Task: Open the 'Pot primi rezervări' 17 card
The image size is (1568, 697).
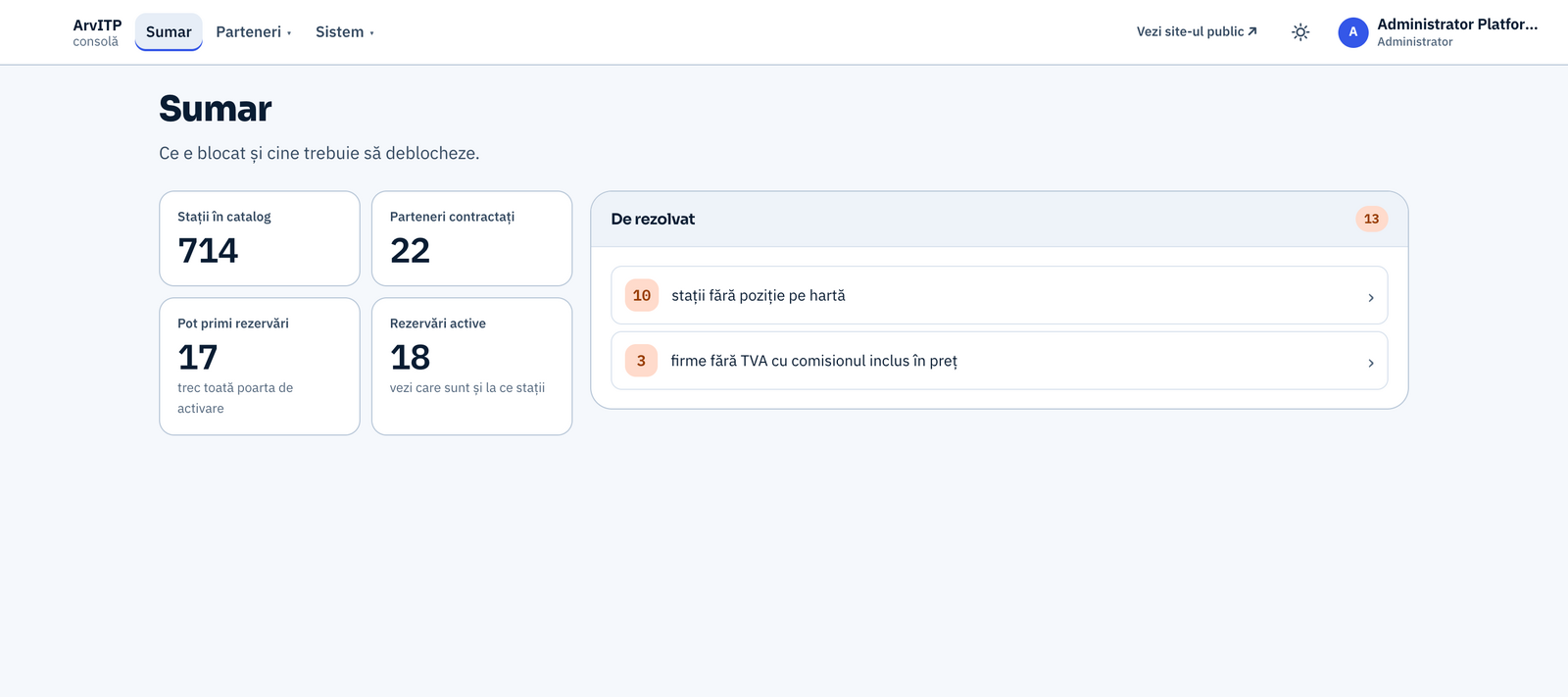Action: [260, 367]
